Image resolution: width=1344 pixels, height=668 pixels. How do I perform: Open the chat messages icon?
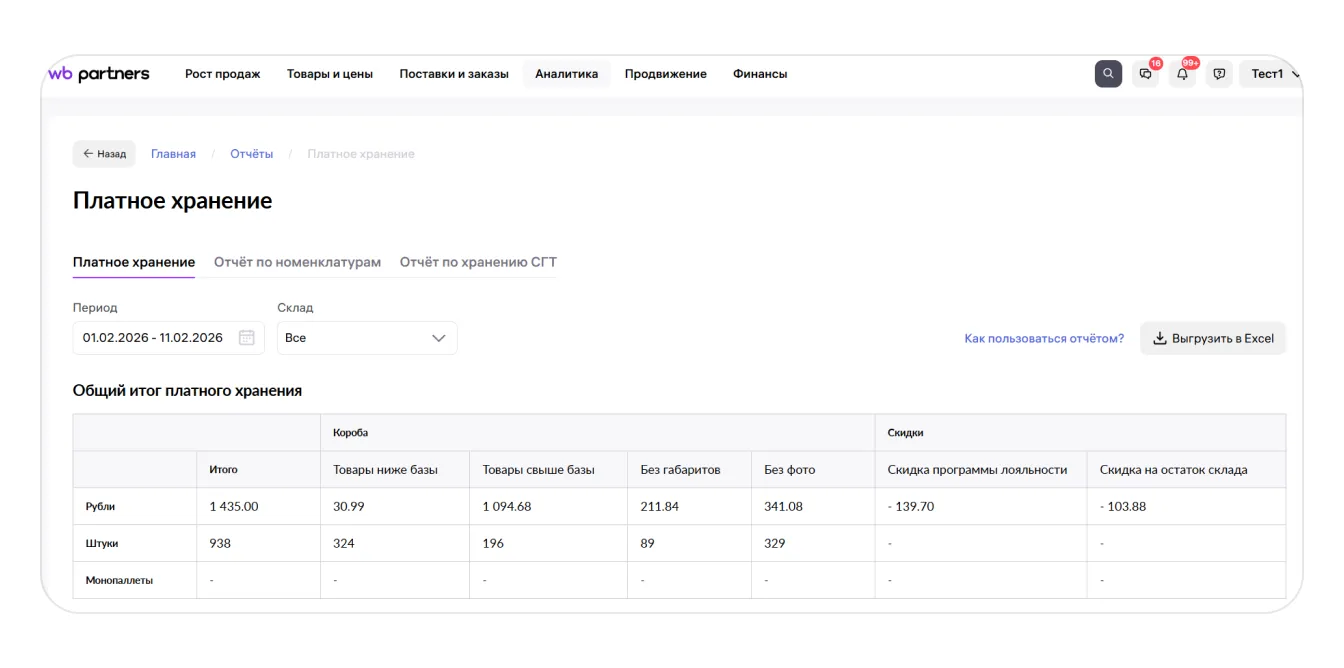pos(1145,74)
